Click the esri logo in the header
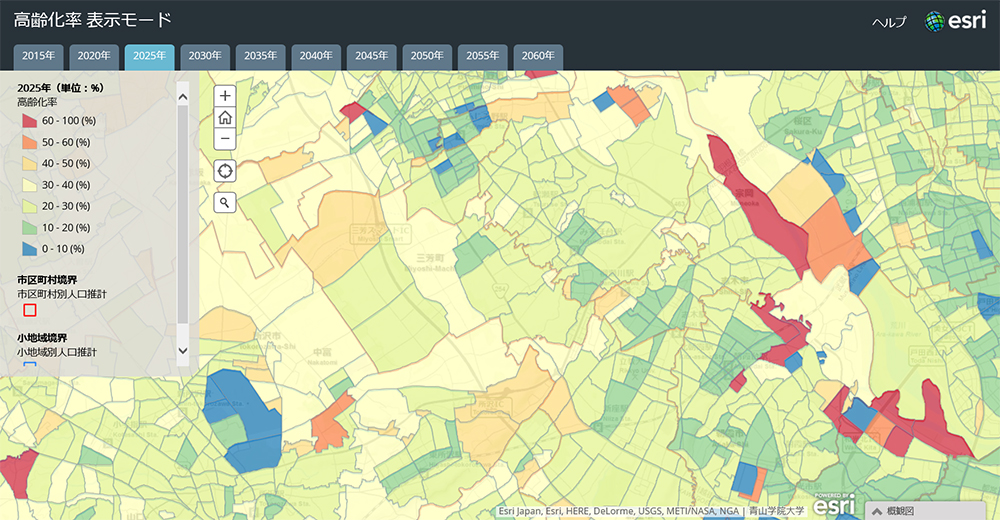The width and height of the screenshot is (1000, 520). click(956, 21)
